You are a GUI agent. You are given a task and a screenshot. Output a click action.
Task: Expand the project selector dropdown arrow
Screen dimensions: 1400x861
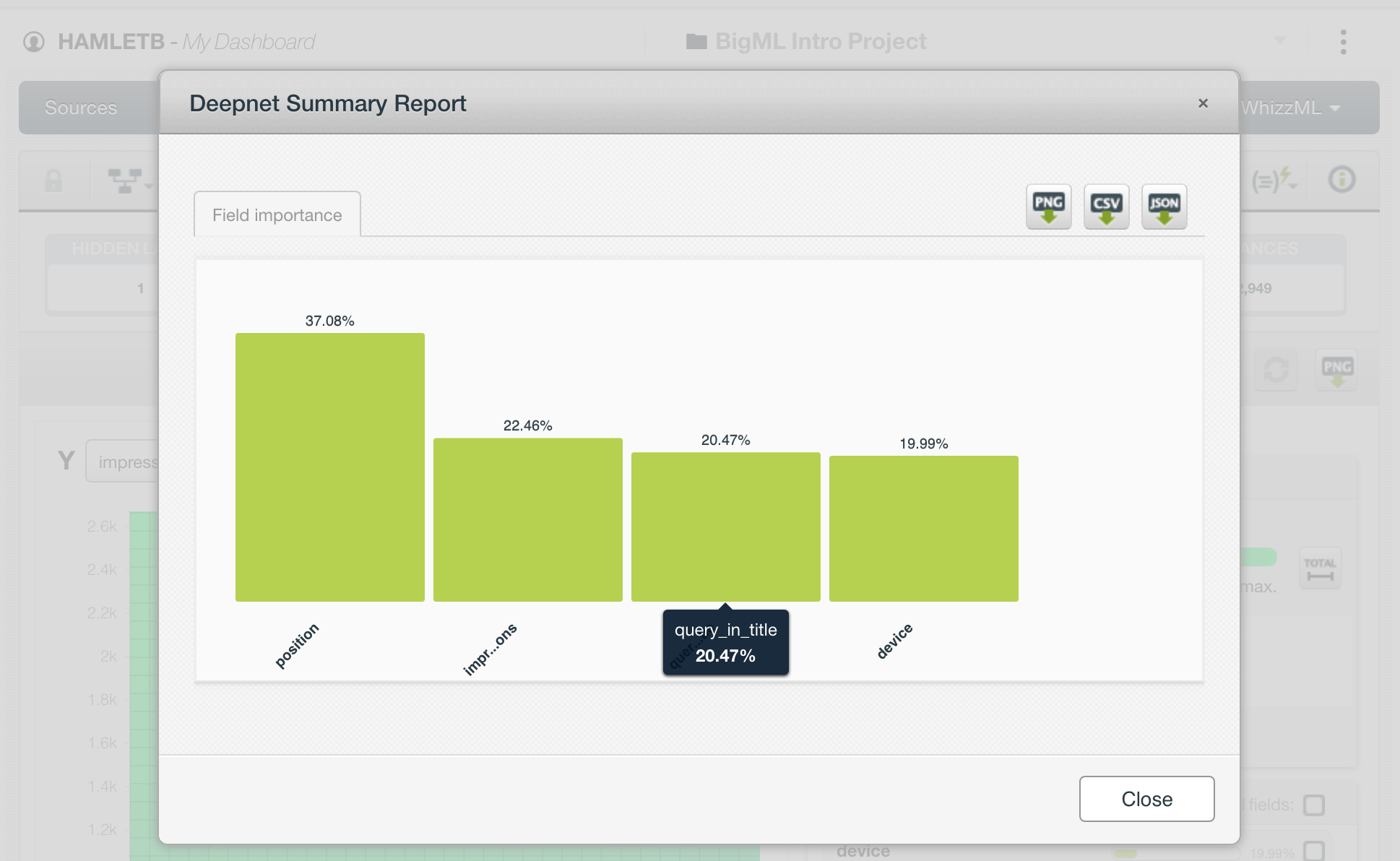pos(1279,40)
